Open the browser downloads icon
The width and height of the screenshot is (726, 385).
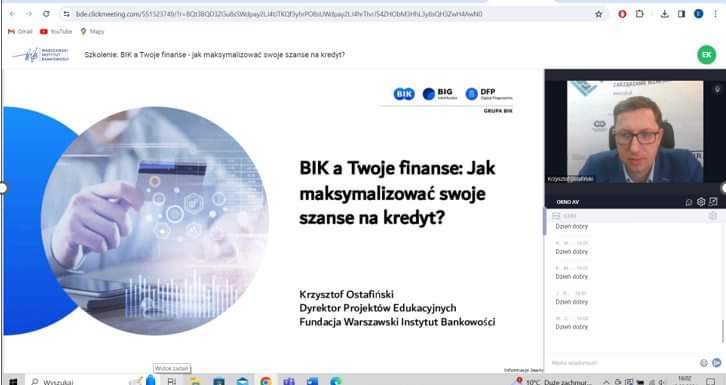(664, 14)
